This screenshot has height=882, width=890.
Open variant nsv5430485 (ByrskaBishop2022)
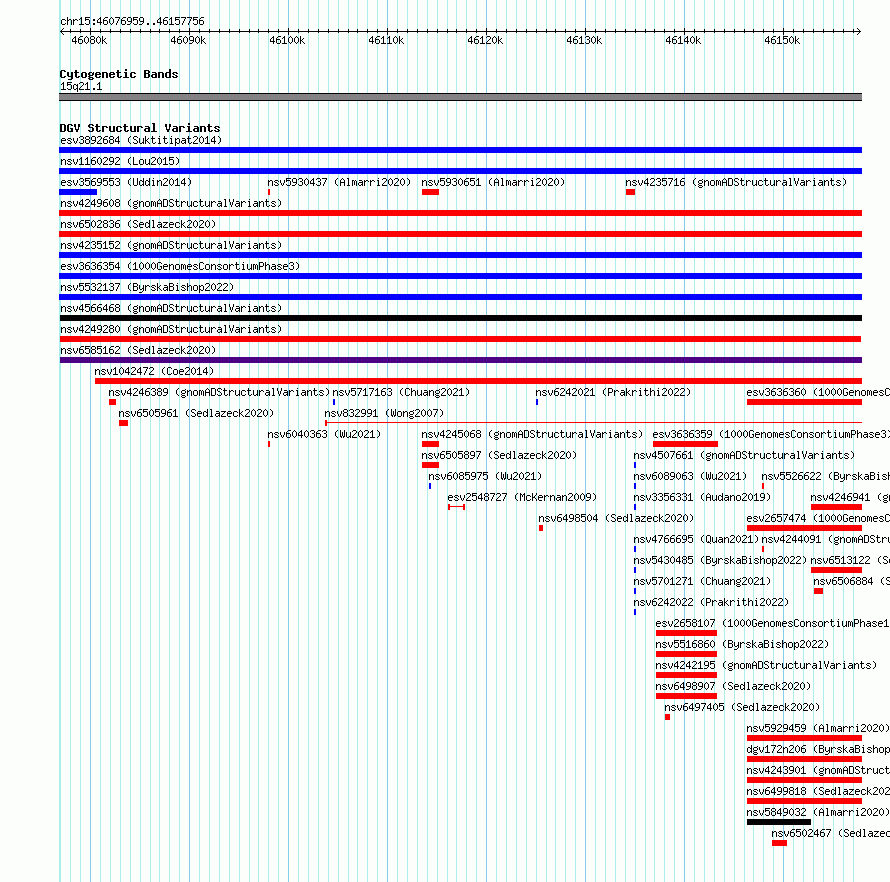[720, 560]
